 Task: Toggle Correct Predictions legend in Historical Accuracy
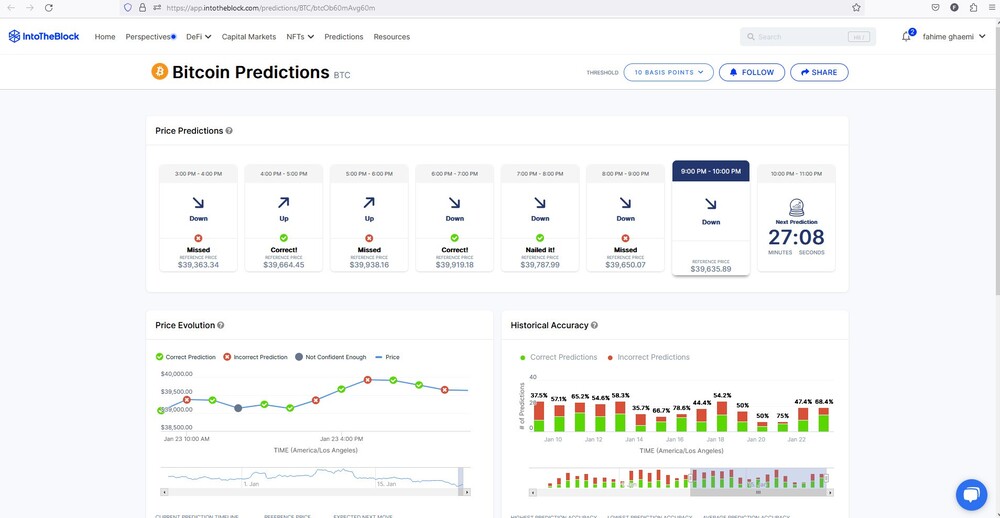(x=559, y=357)
